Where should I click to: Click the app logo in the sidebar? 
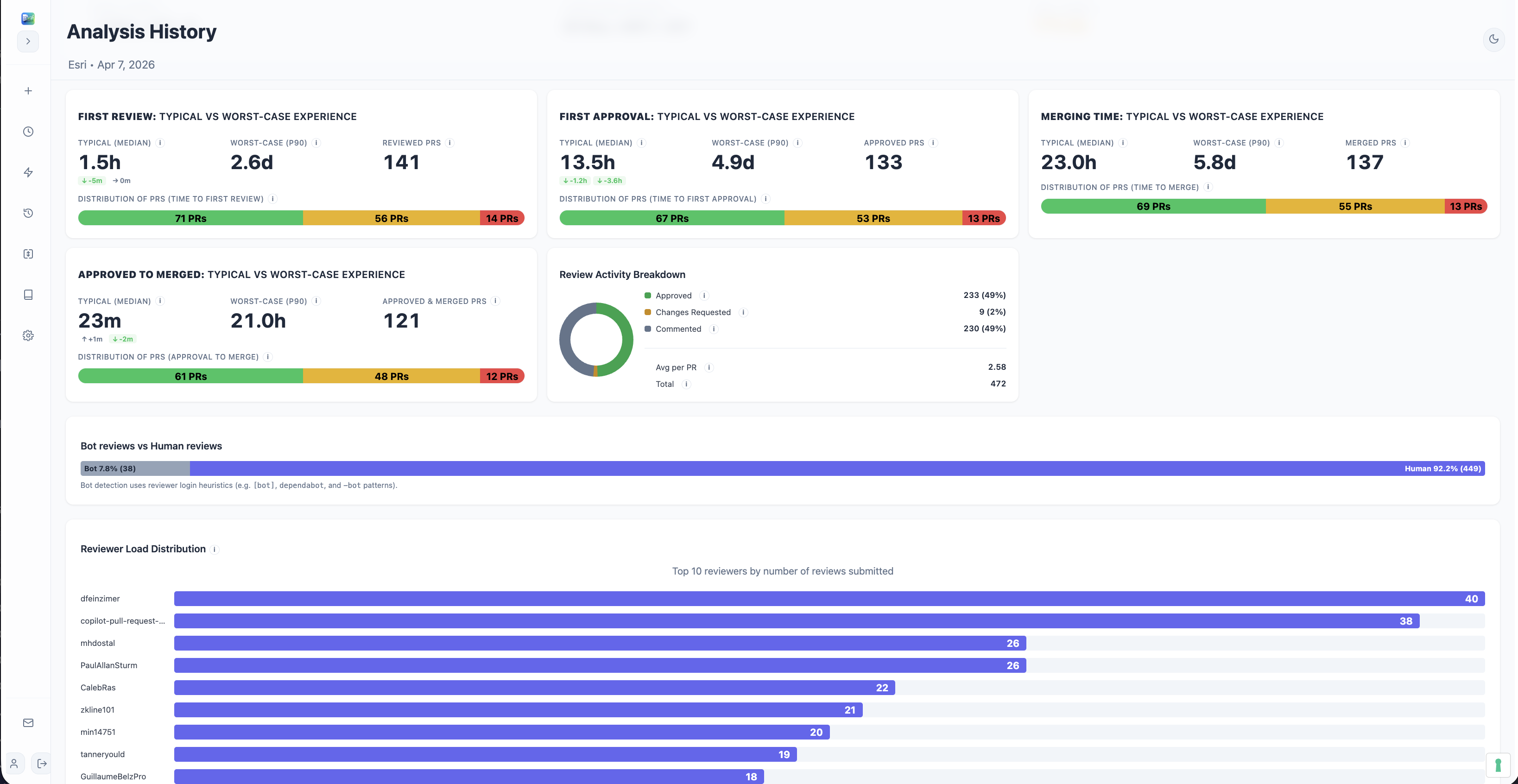pyautogui.click(x=28, y=18)
